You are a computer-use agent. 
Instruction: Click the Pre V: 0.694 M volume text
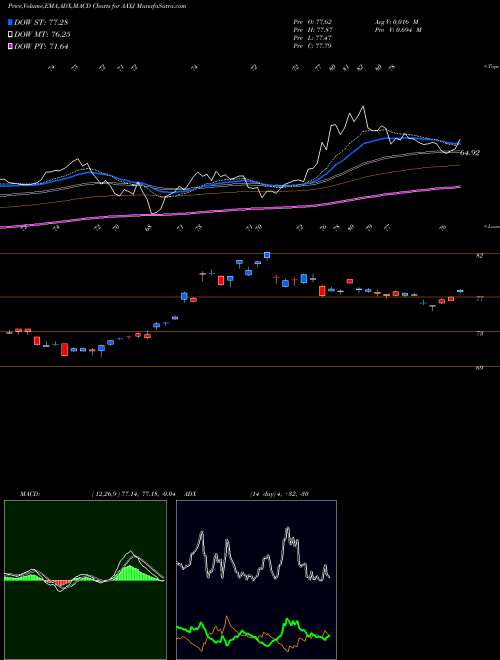point(397,30)
